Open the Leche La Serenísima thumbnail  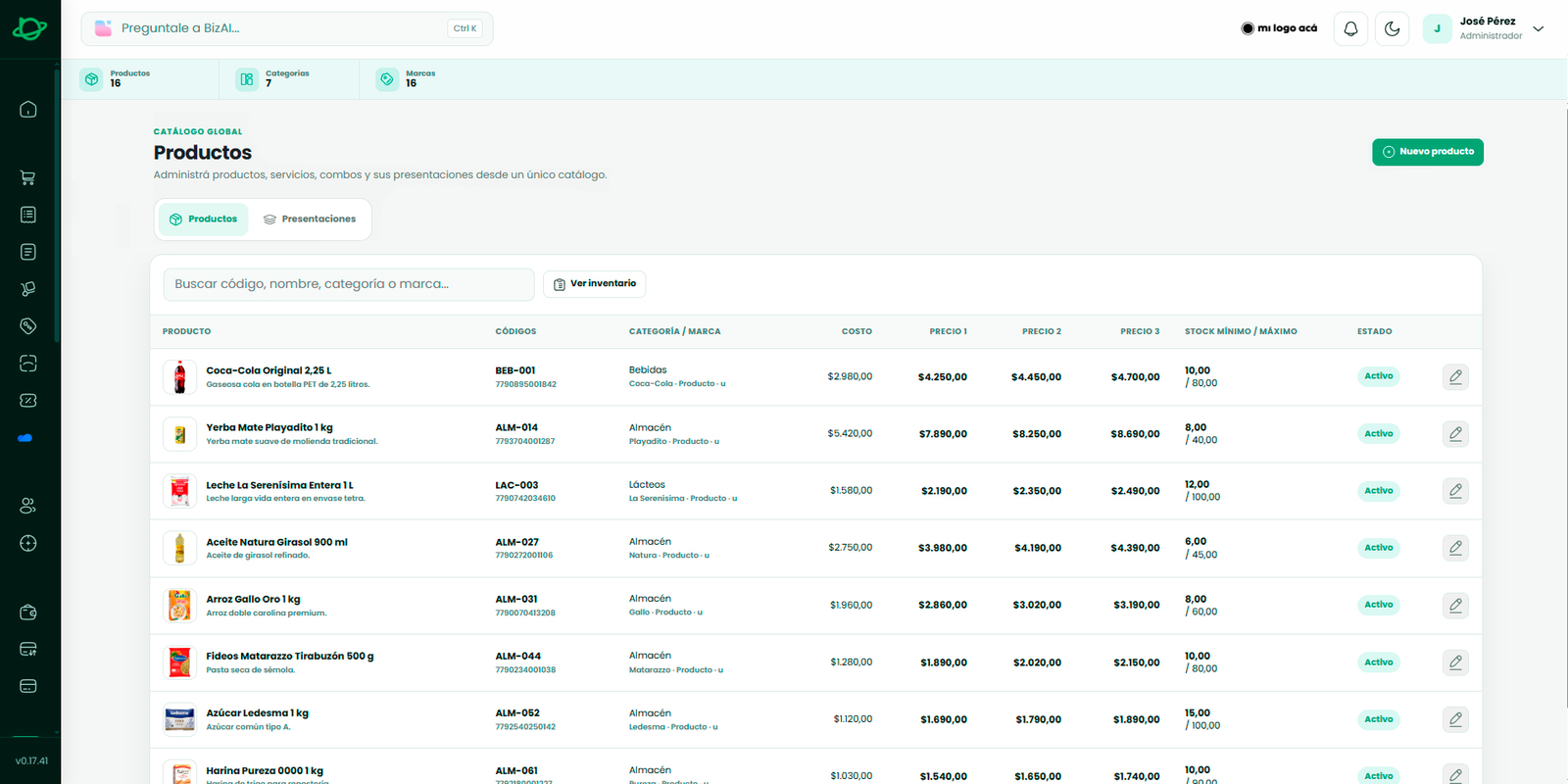coord(179,491)
